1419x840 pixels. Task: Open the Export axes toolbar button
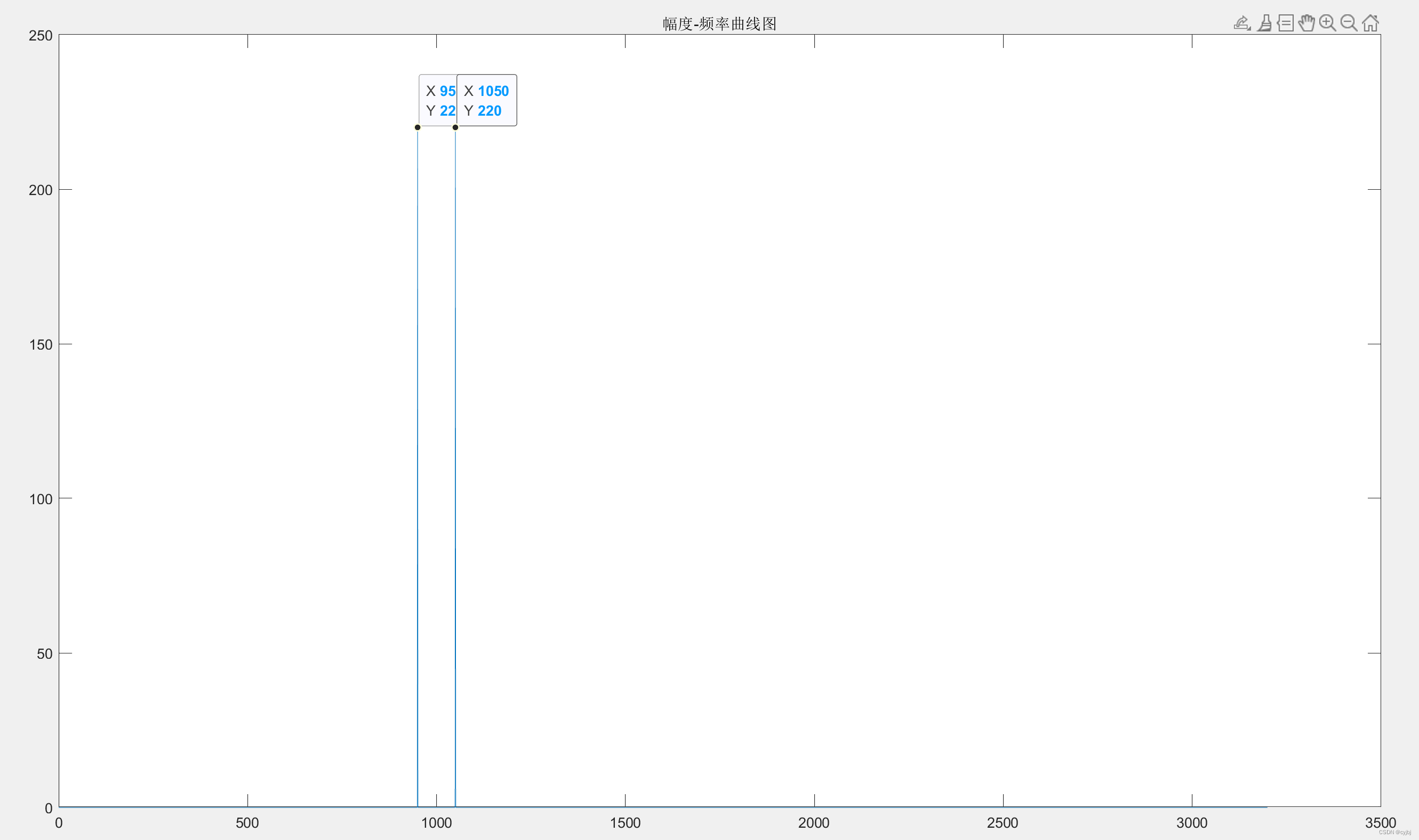(1242, 23)
